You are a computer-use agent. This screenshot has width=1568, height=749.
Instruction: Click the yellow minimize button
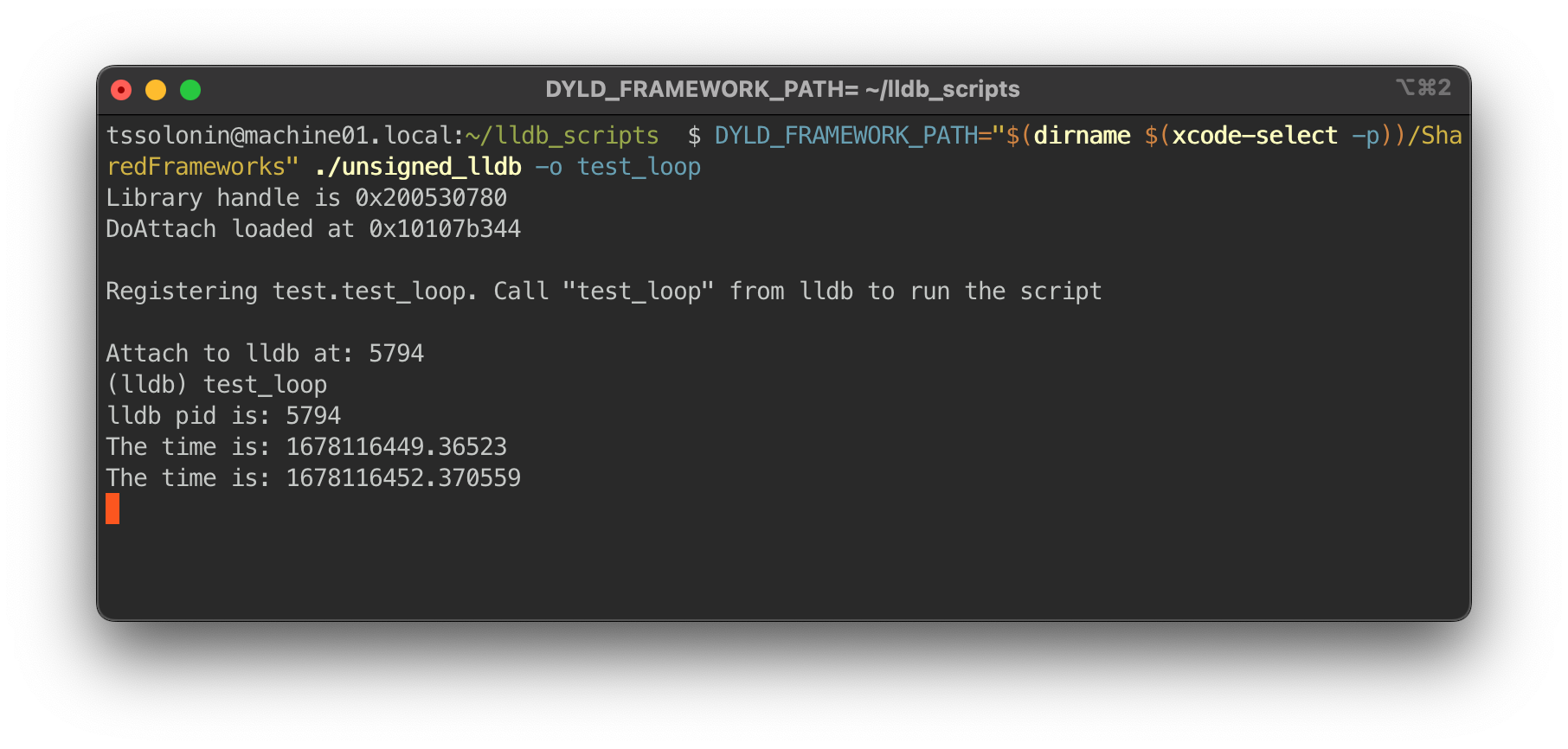point(156,89)
